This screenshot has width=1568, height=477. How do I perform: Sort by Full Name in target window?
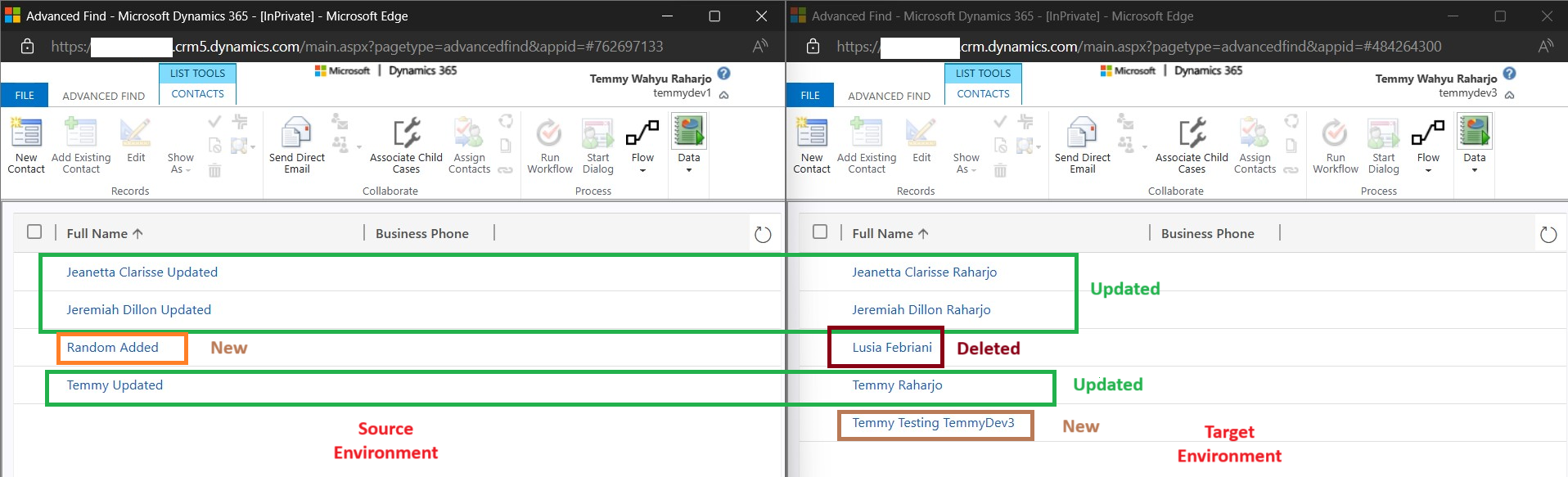pyautogui.click(x=890, y=233)
